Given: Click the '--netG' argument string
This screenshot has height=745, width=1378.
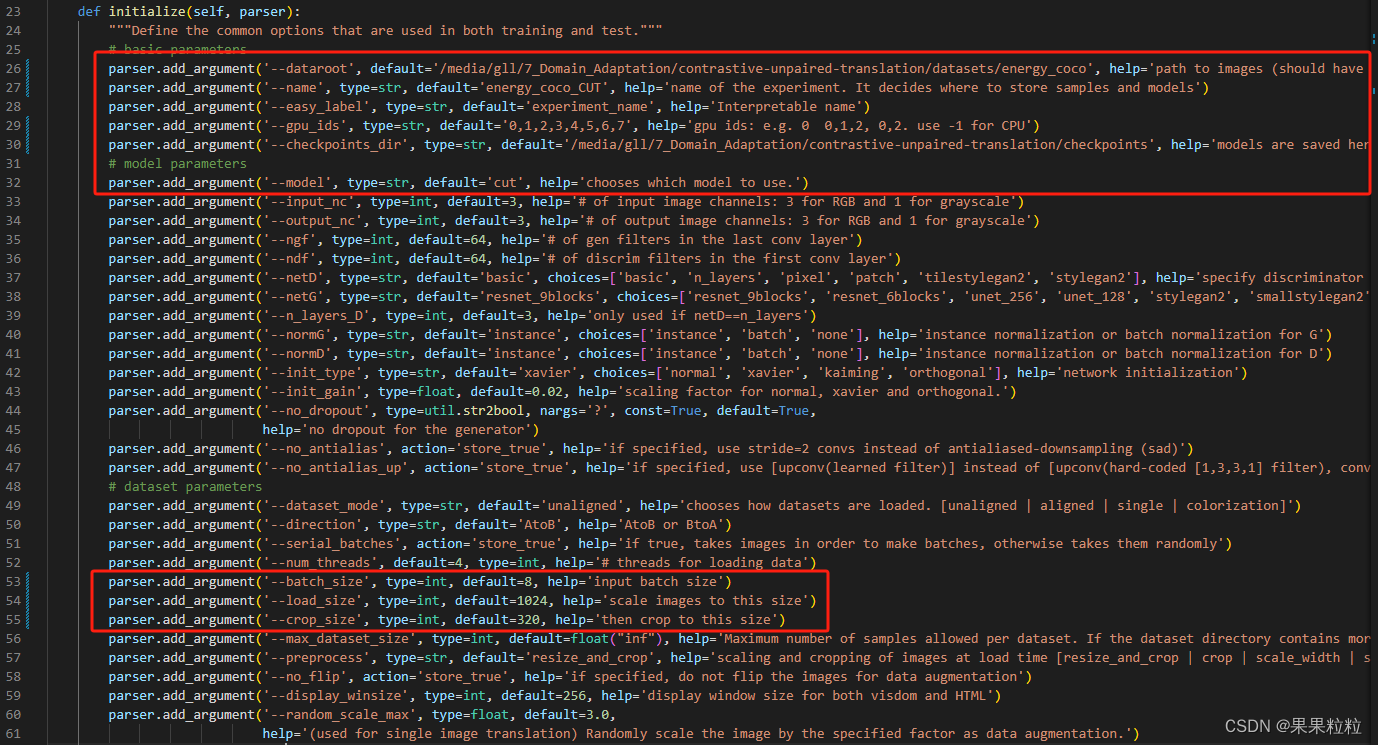Looking at the screenshot, I should 294,297.
